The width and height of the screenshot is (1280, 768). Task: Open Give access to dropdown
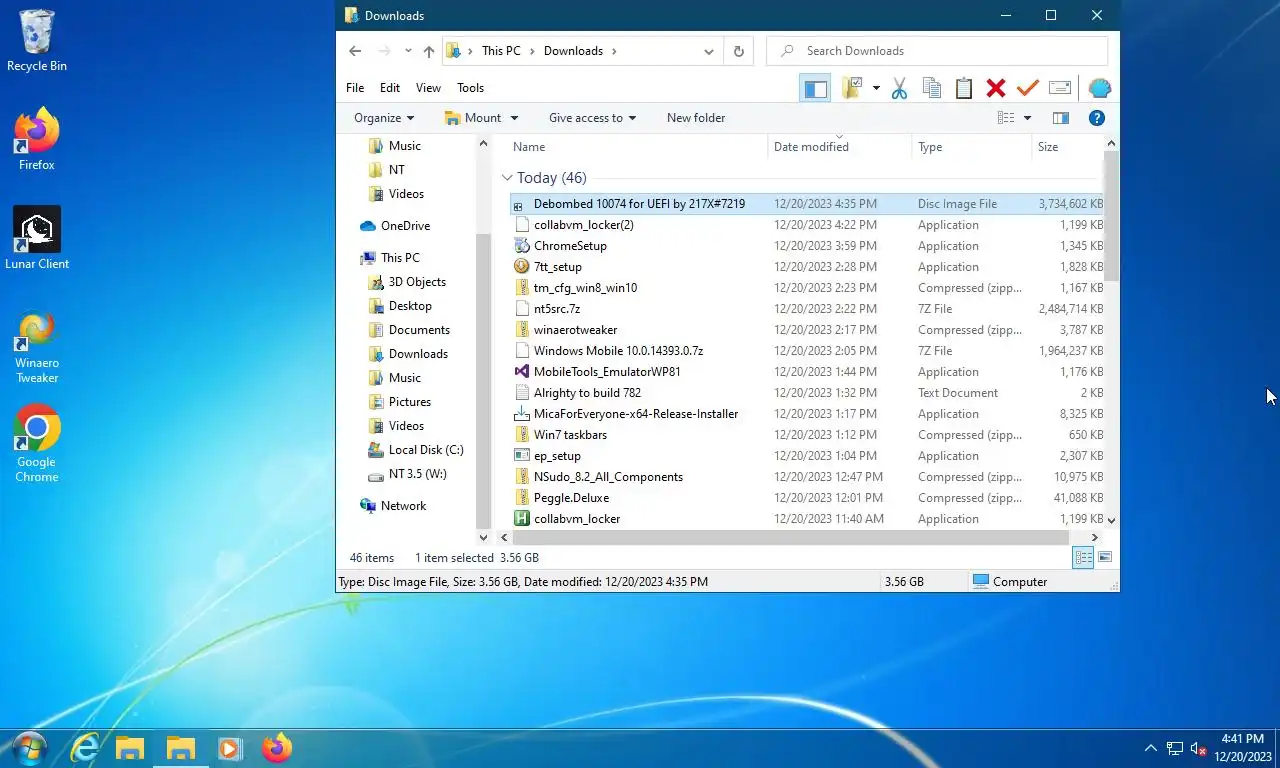pyautogui.click(x=592, y=118)
